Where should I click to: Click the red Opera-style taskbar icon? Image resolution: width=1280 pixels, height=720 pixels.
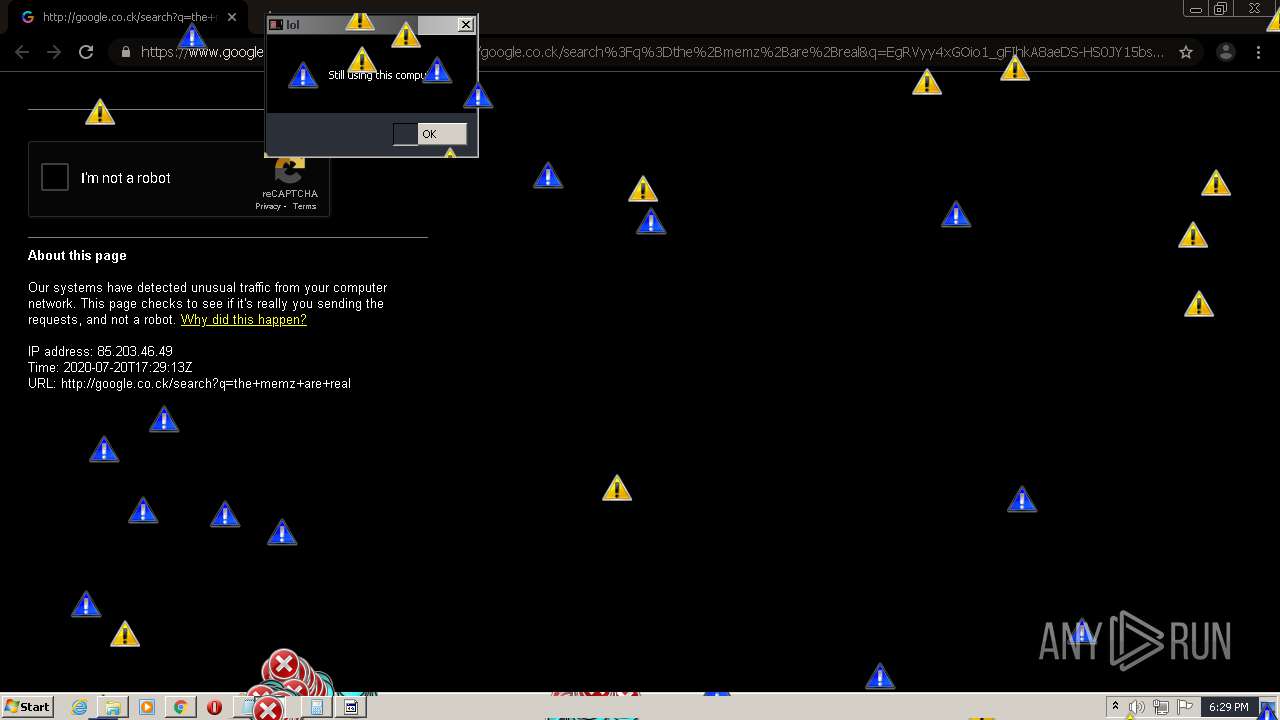click(214, 707)
